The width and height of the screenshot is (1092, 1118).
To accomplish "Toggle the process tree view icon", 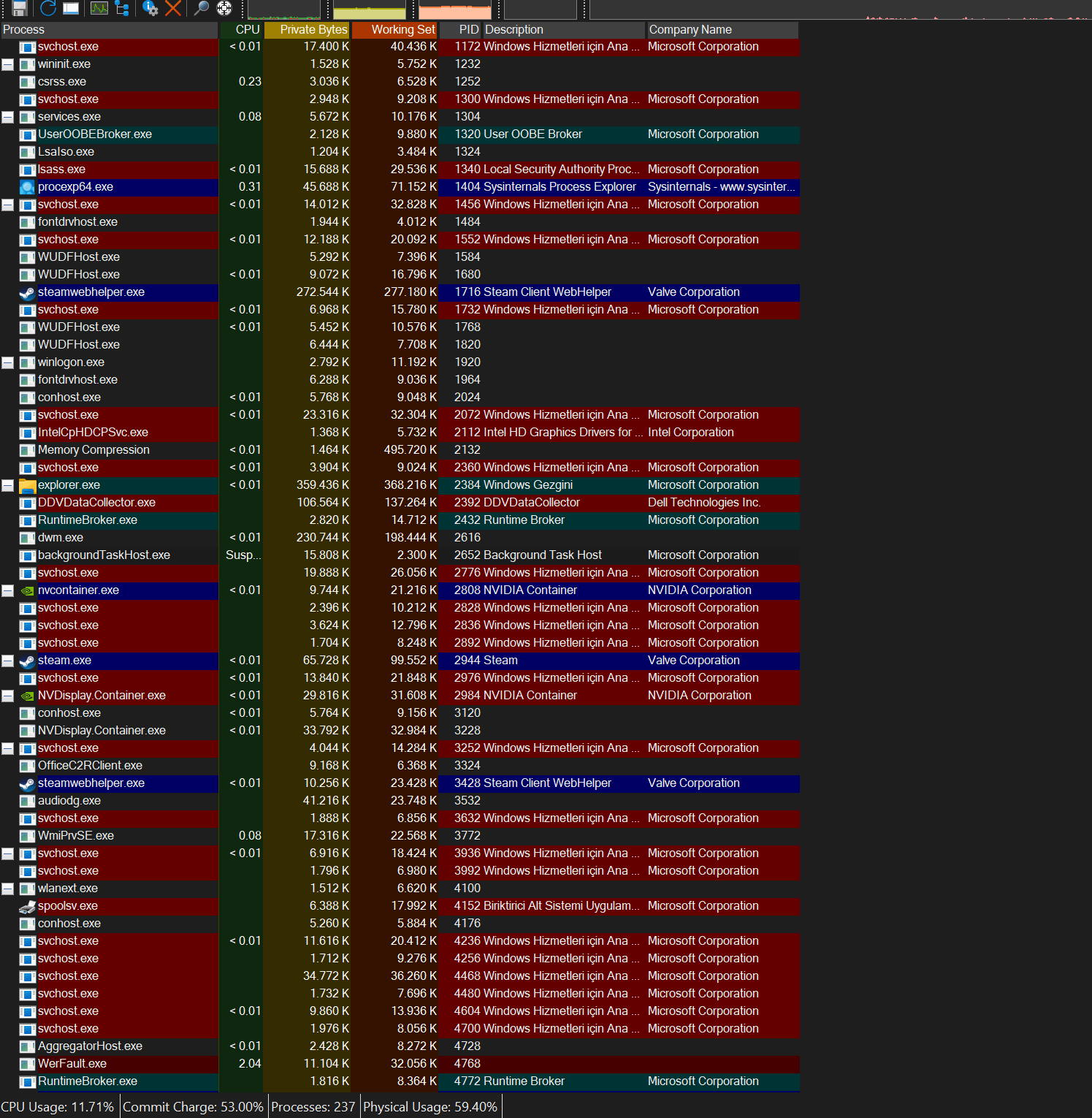I will pyautogui.click(x=122, y=8).
